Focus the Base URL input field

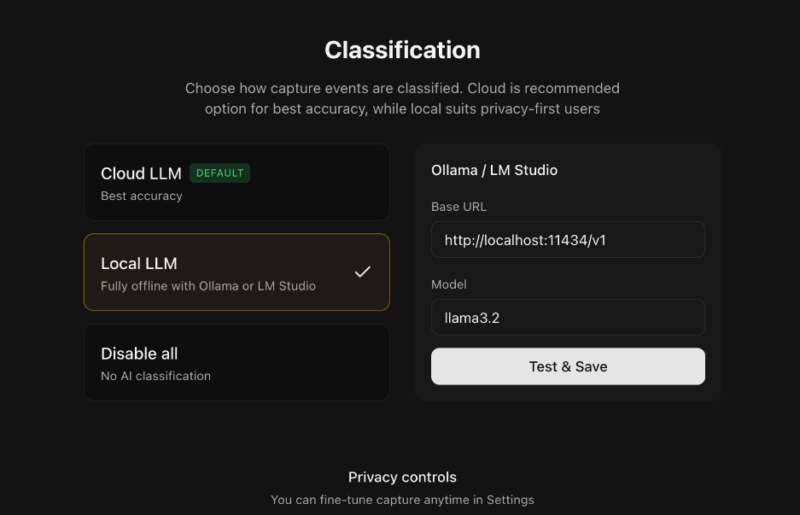pos(567,240)
